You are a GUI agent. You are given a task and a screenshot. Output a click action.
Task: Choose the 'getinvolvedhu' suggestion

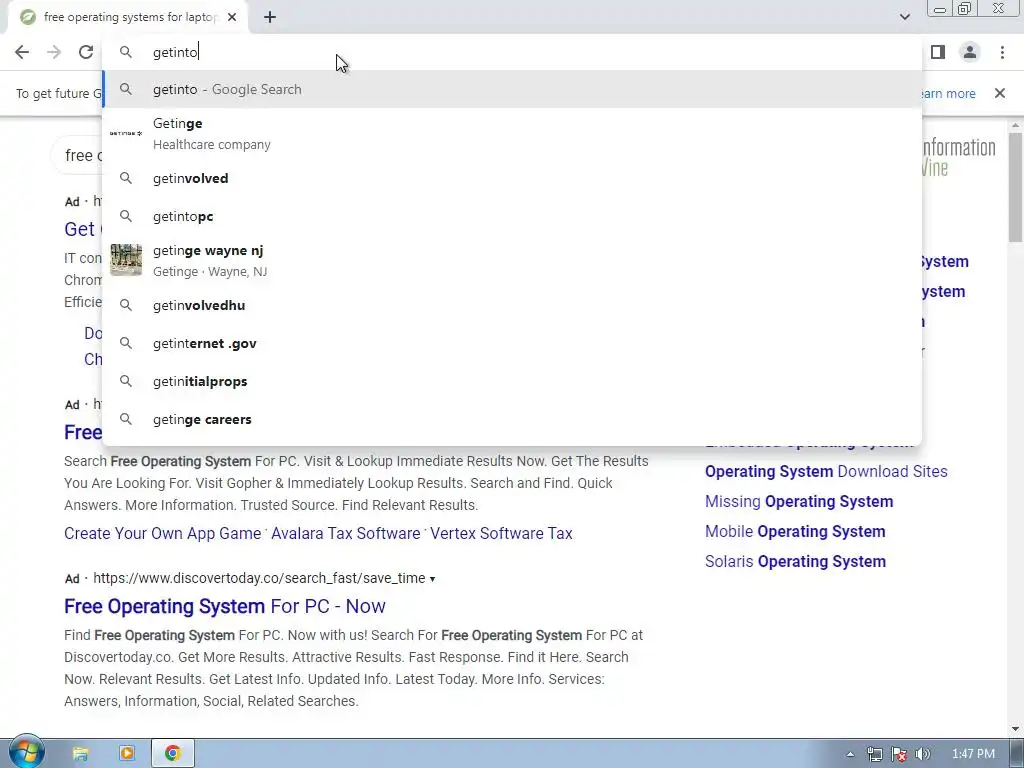(x=513, y=305)
